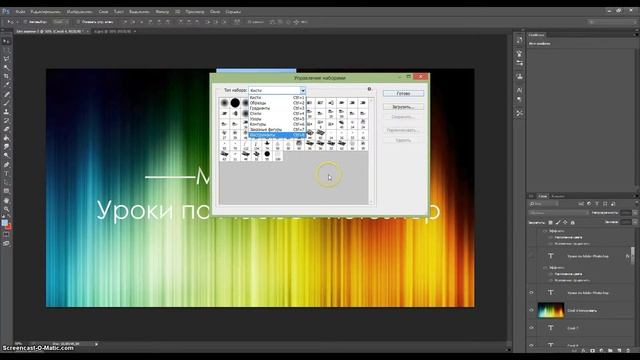Toggle Quick Mask mode icon
640x360 pixels.
[x=6, y=235]
